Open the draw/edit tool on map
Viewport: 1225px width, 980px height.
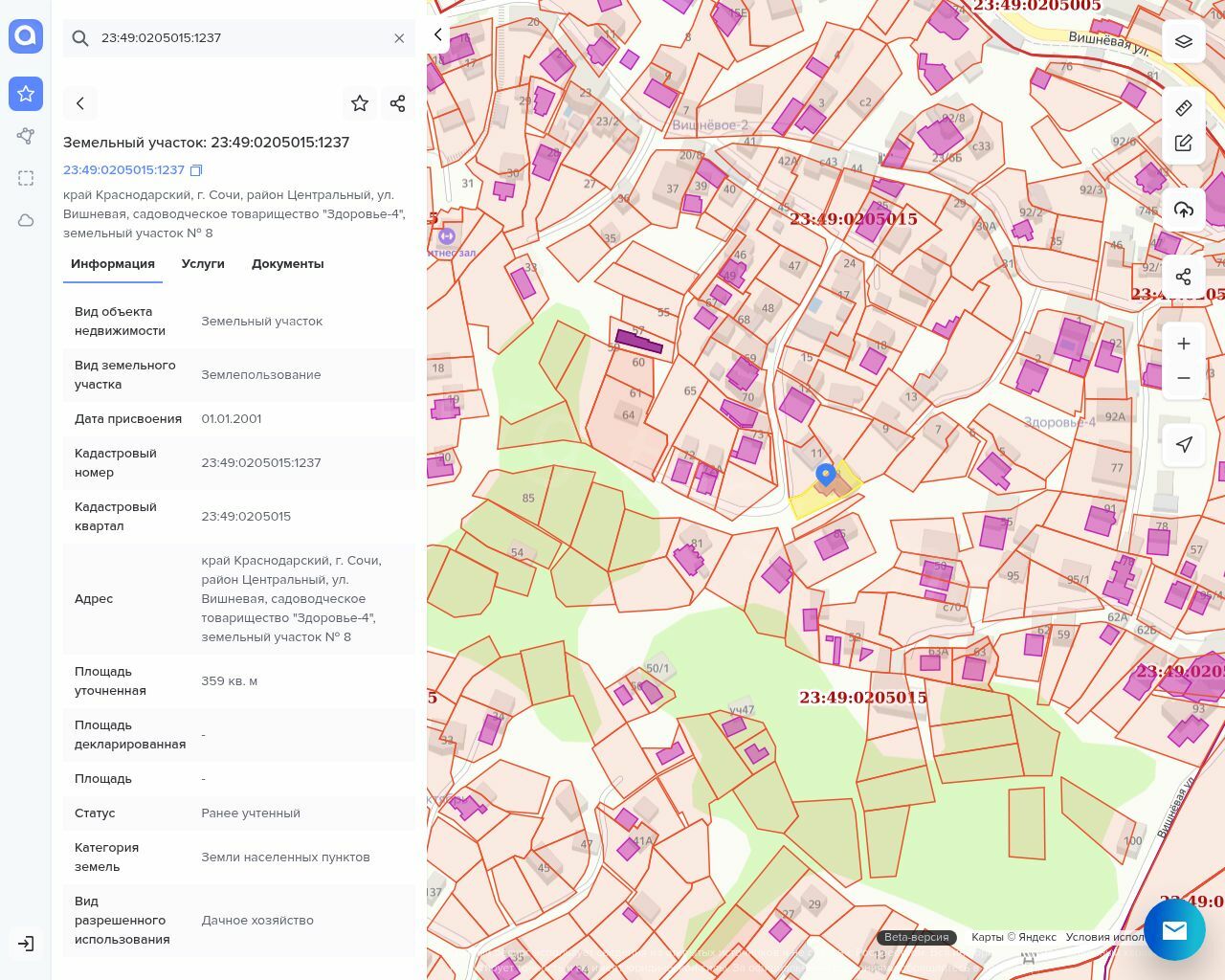(x=1184, y=144)
